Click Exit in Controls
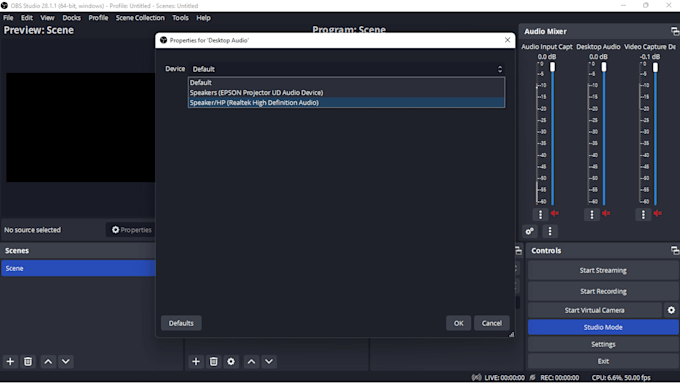Screen dimensions: 680x383 tap(603, 361)
